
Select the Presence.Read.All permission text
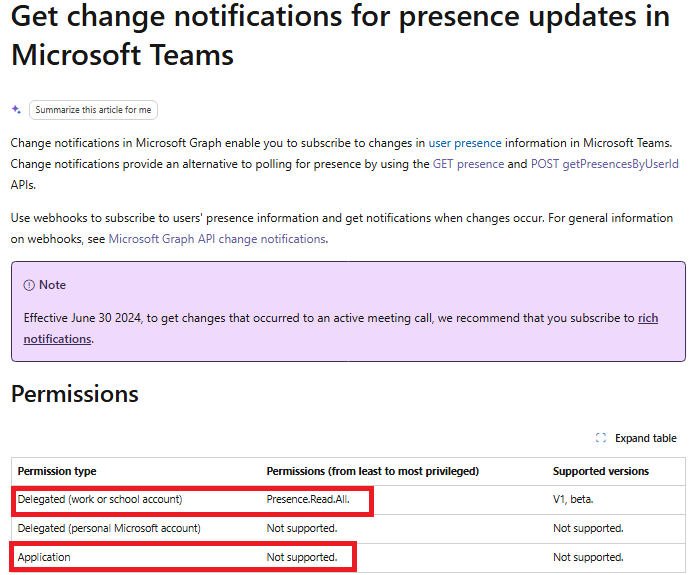pos(308,500)
